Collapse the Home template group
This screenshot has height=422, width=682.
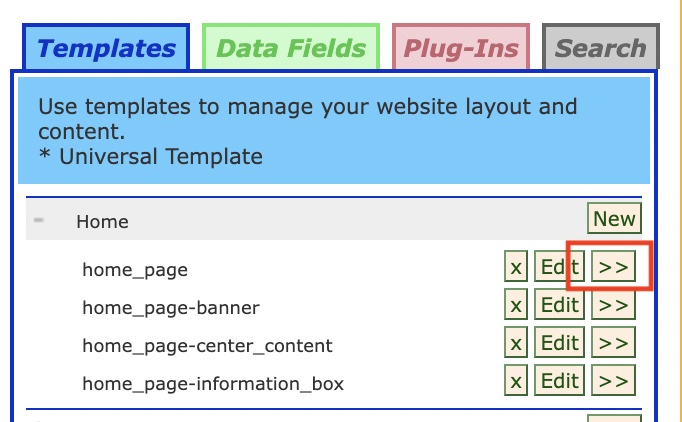39,221
